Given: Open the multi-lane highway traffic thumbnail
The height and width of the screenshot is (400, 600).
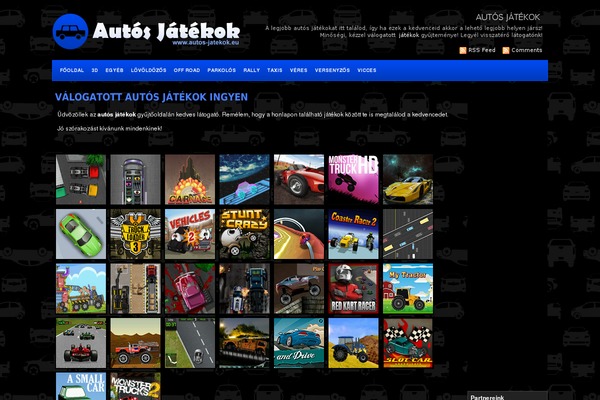Looking at the screenshot, I should click(408, 234).
